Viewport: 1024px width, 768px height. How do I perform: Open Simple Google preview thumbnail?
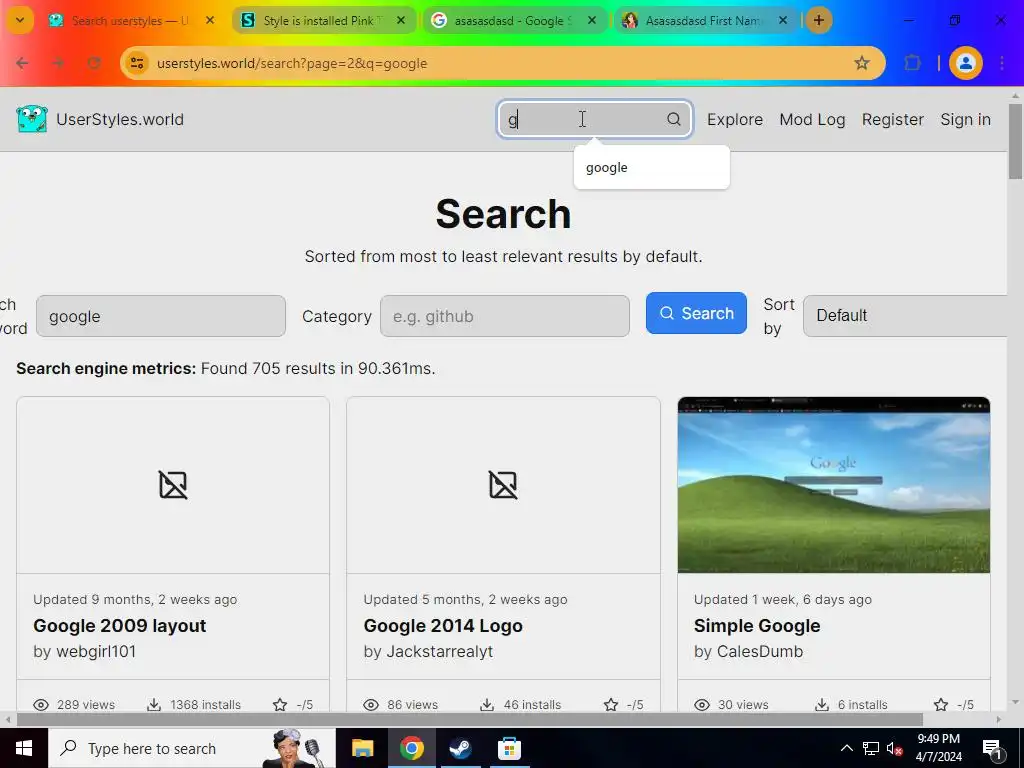point(834,485)
